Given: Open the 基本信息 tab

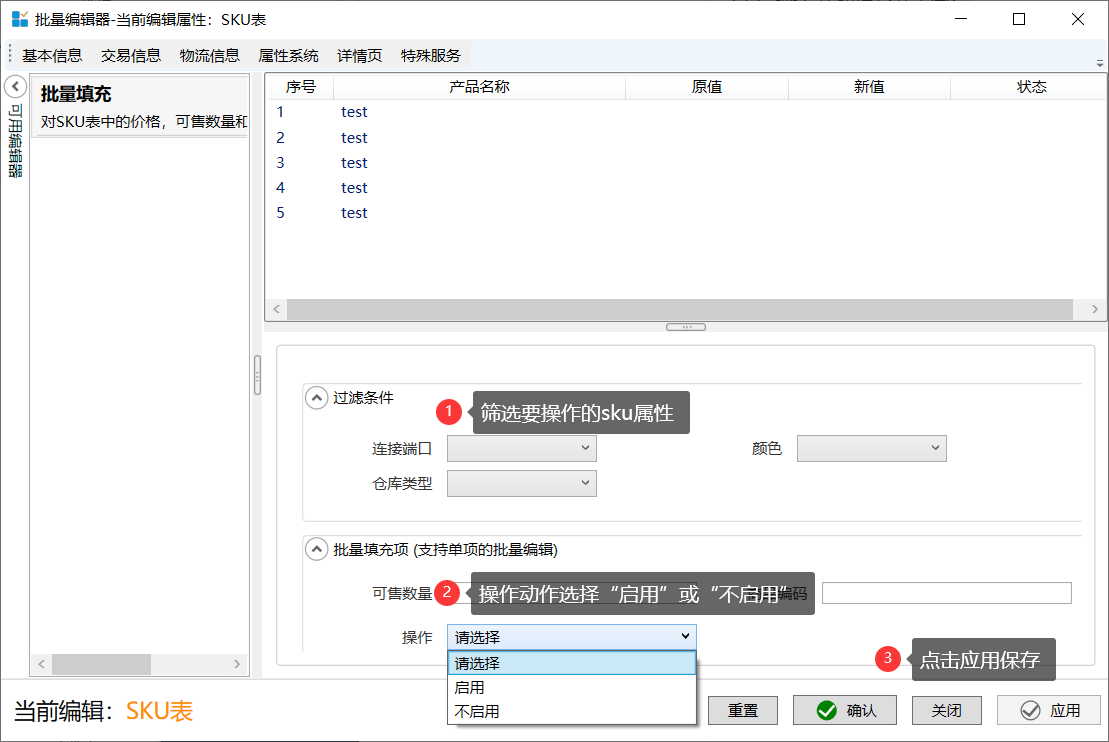Looking at the screenshot, I should pyautogui.click(x=52, y=55).
